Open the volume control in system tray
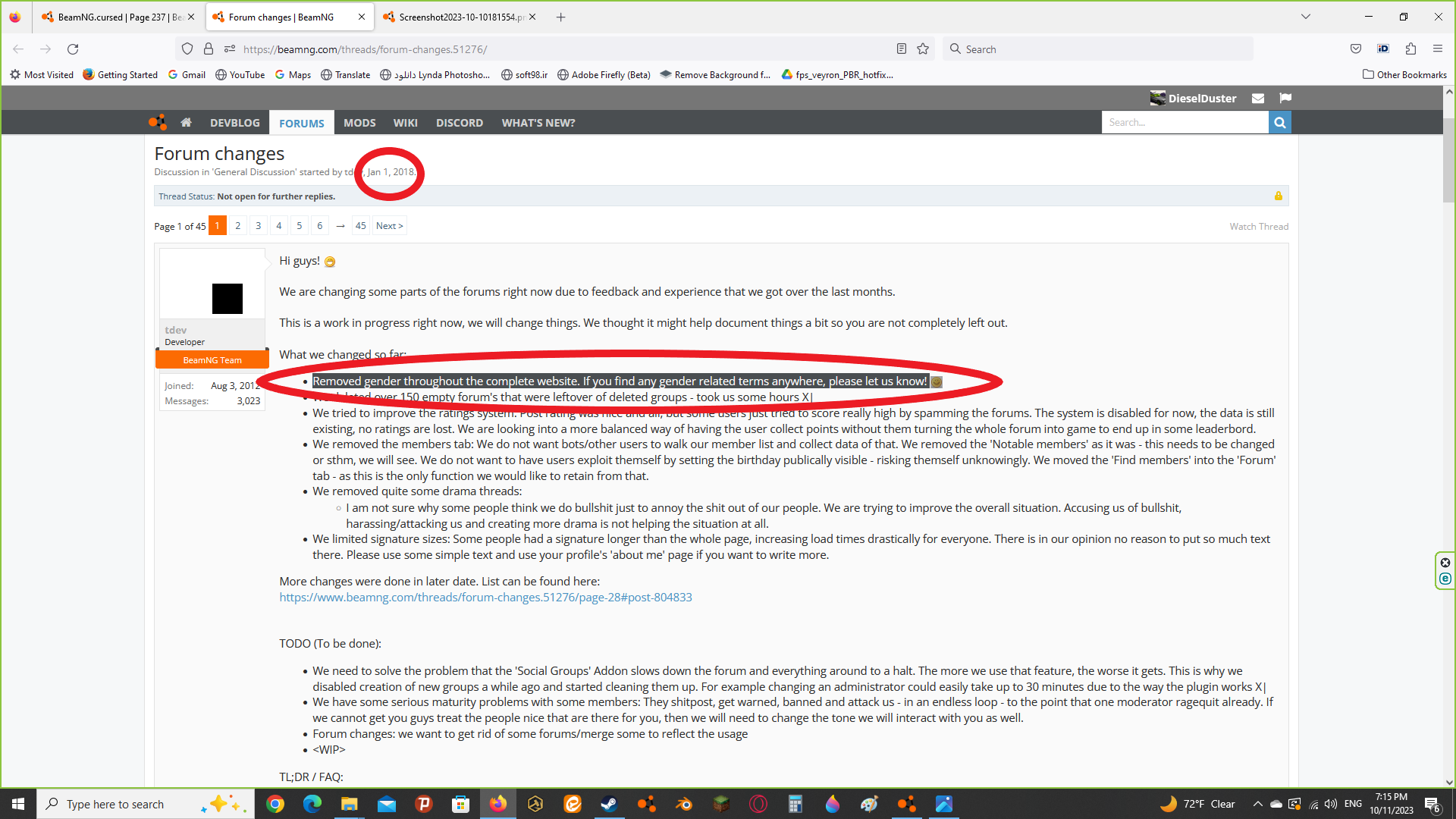The image size is (1456, 819). point(1331,804)
